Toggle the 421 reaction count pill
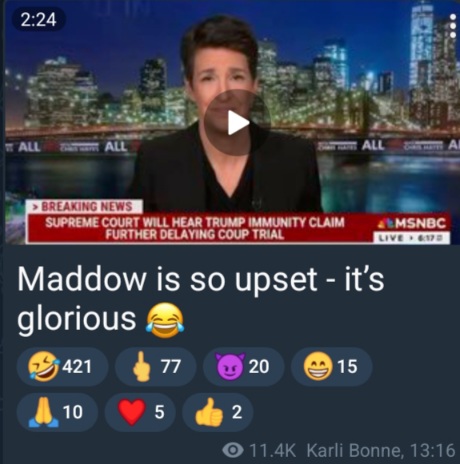This screenshot has width=460, height=464. pos(62,367)
